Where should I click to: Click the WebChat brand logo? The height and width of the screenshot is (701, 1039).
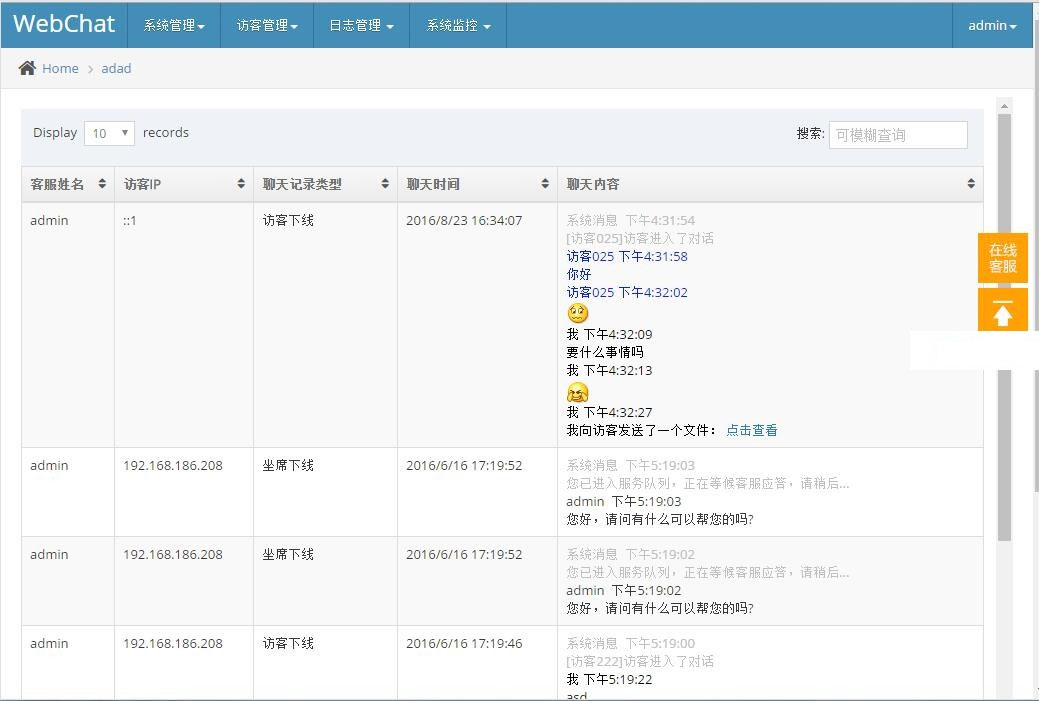64,24
